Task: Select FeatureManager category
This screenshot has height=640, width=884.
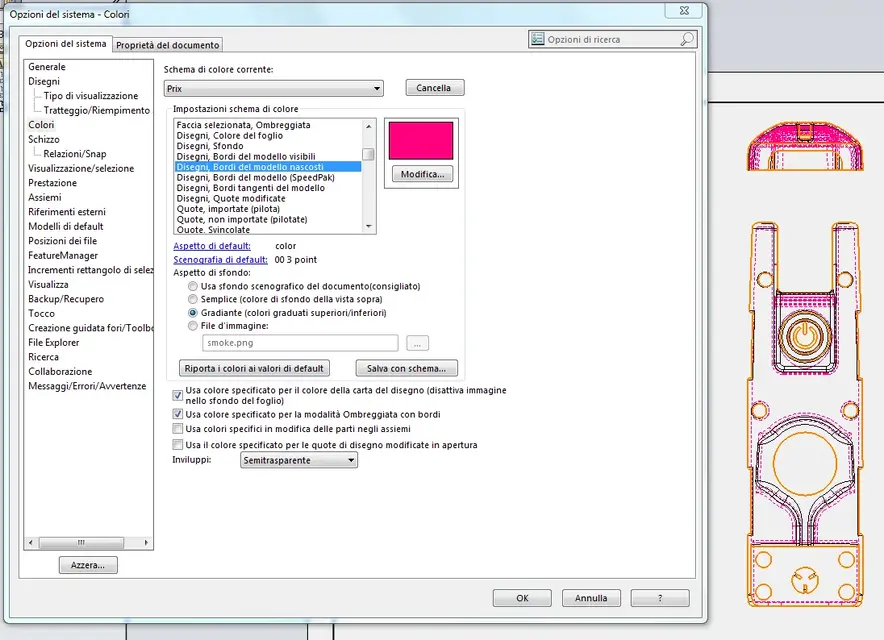Action: pos(63,255)
